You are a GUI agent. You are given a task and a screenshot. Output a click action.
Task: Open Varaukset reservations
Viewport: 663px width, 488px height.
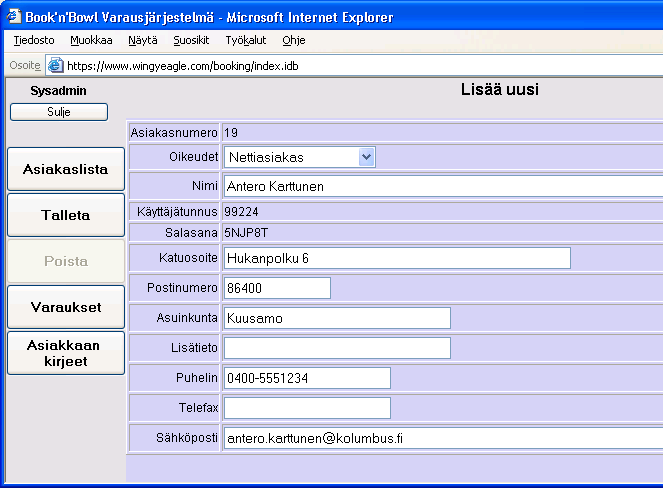(x=66, y=307)
